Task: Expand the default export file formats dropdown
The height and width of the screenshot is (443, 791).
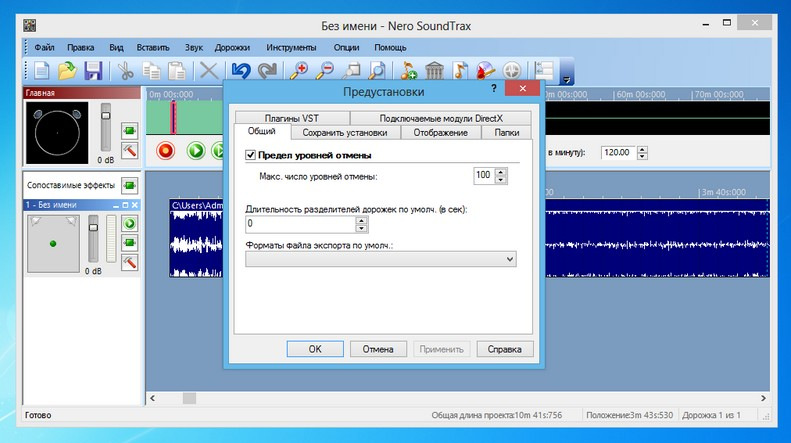Action: 510,259
